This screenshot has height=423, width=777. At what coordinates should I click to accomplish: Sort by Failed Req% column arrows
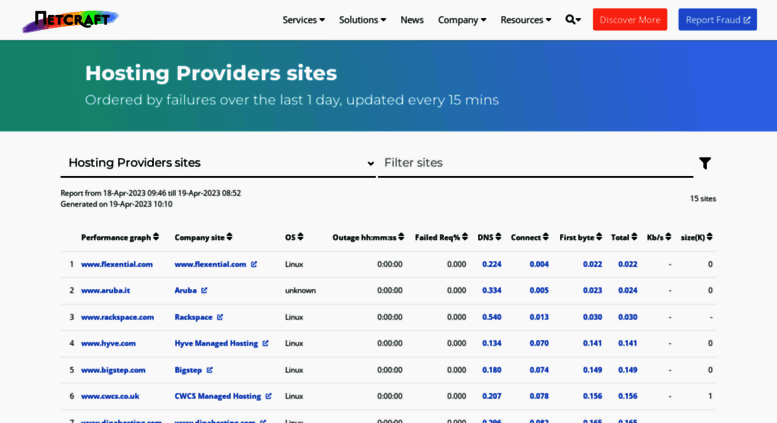tap(465, 237)
